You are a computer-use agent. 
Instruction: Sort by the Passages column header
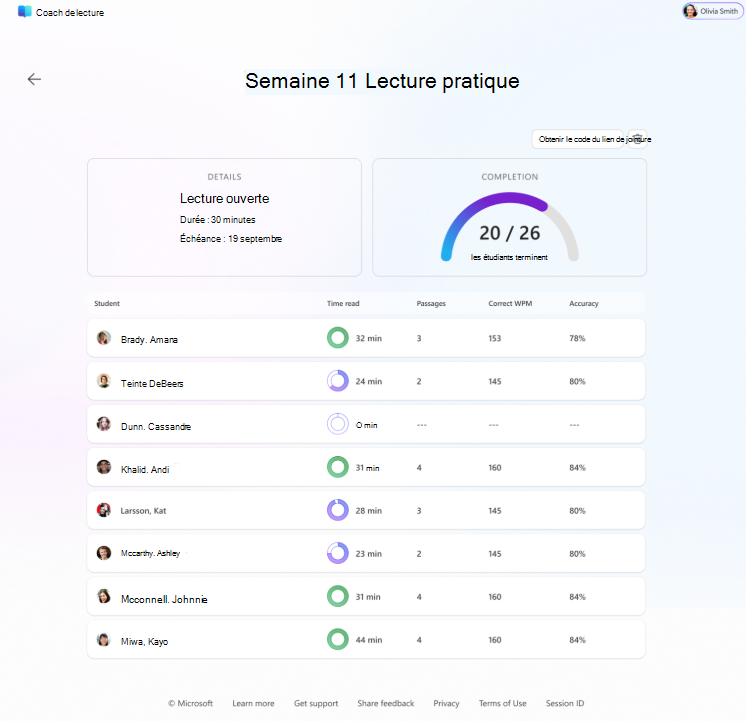pyautogui.click(x=431, y=303)
